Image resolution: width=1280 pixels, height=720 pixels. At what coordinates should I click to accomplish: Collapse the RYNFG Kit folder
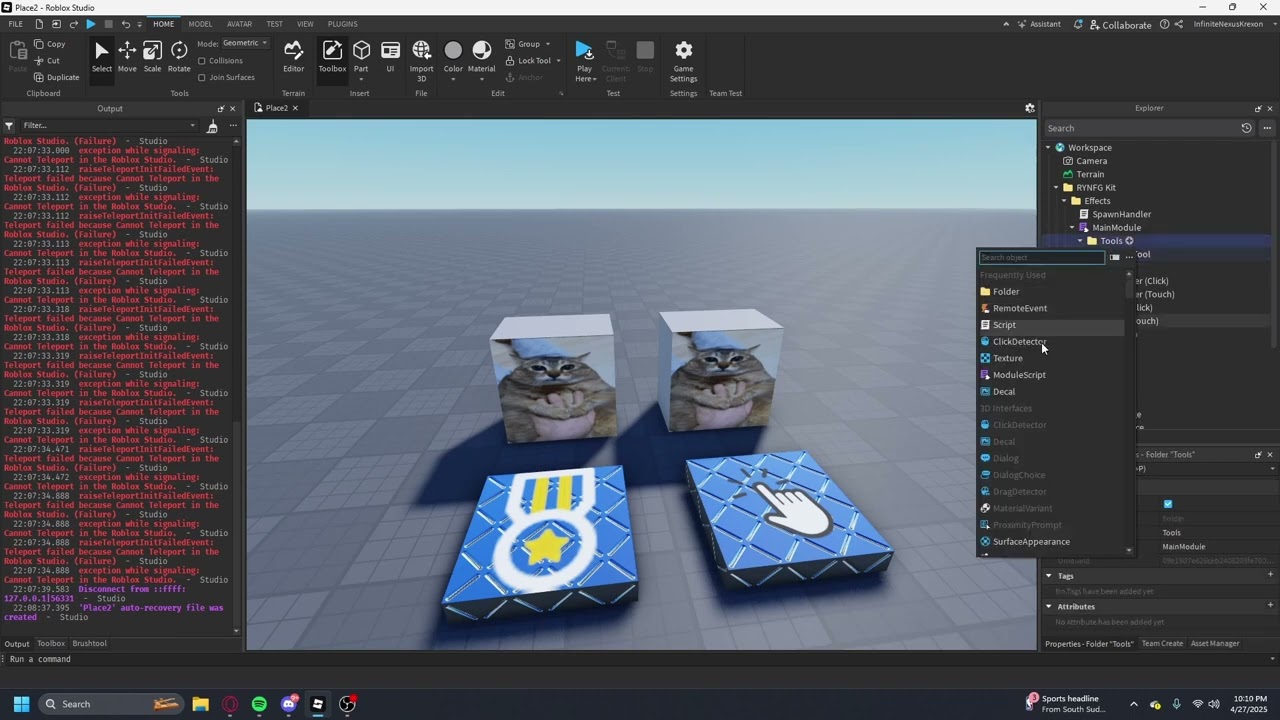click(1056, 187)
